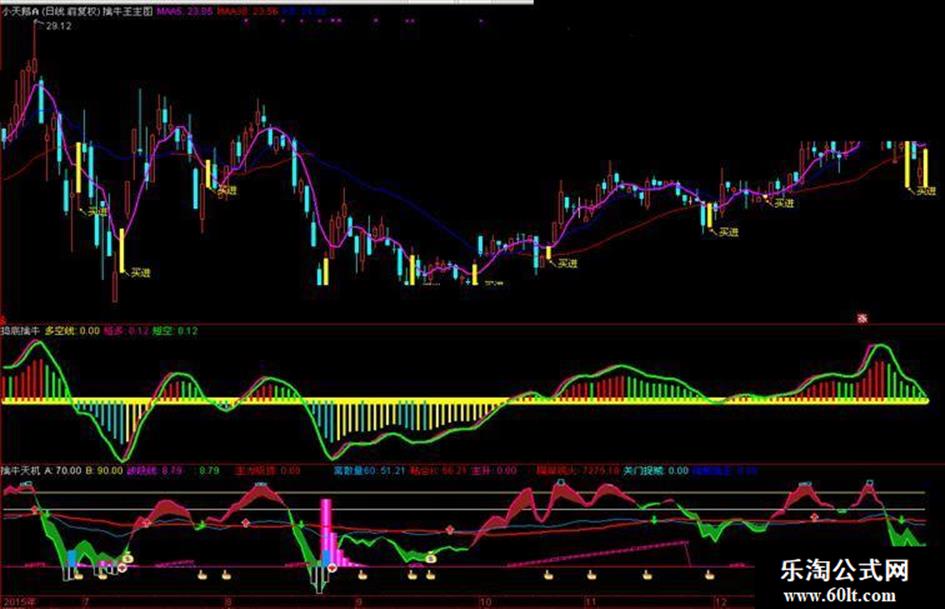This screenshot has width=945, height=609.
Task: Select the 擒牛天机 indicator name
Action: tap(20, 470)
